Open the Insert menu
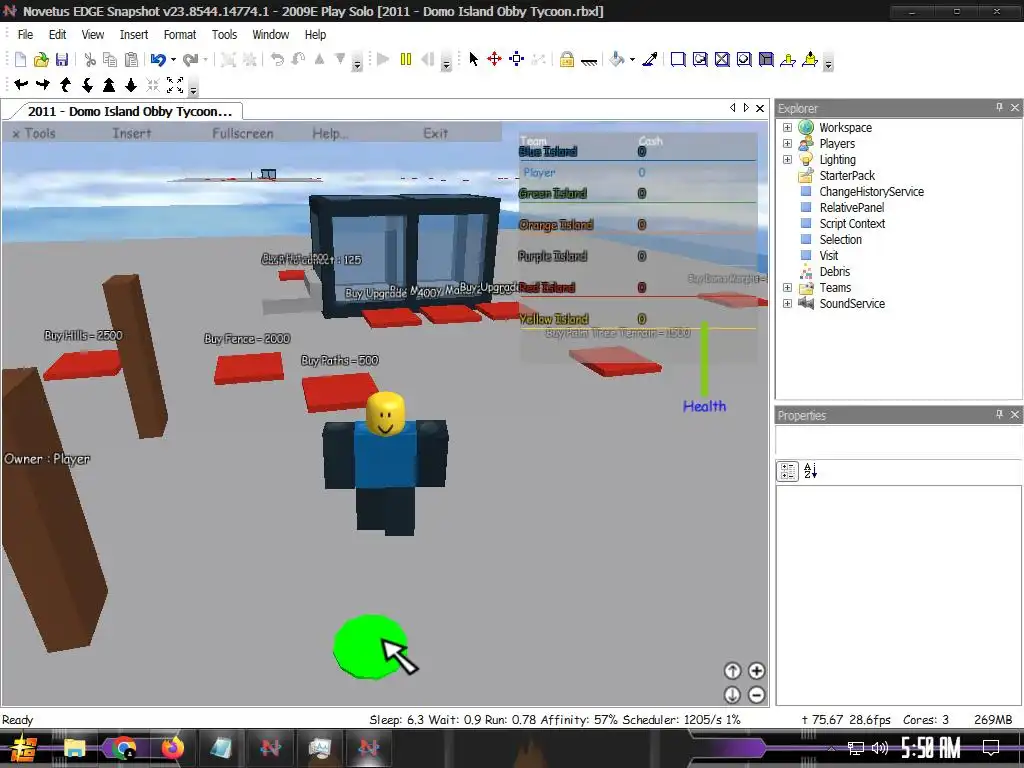Viewport: 1024px width, 768px height. click(134, 35)
